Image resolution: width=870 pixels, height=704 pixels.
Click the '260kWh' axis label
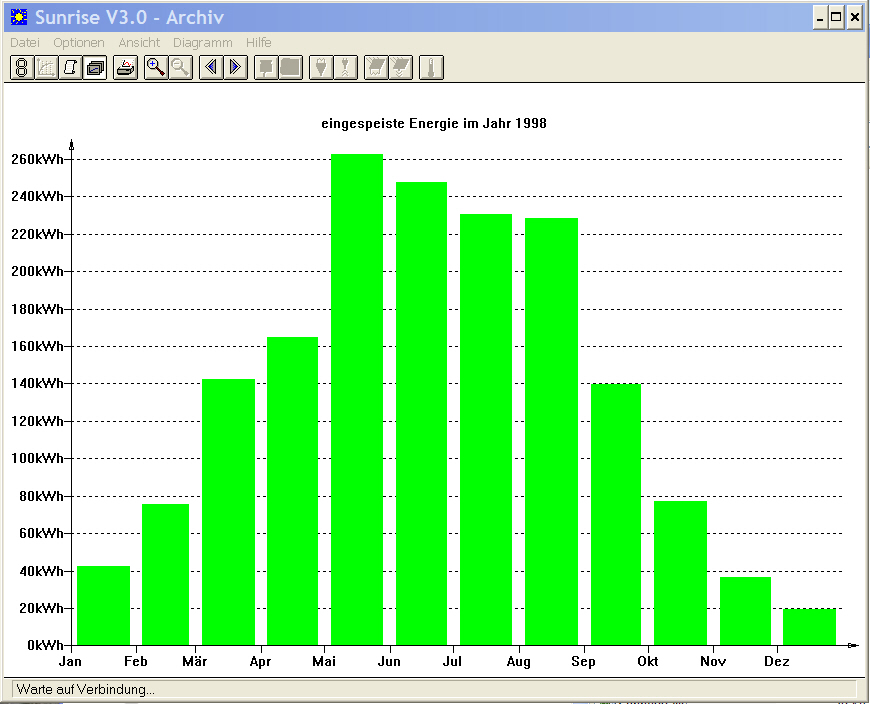[x=37, y=159]
